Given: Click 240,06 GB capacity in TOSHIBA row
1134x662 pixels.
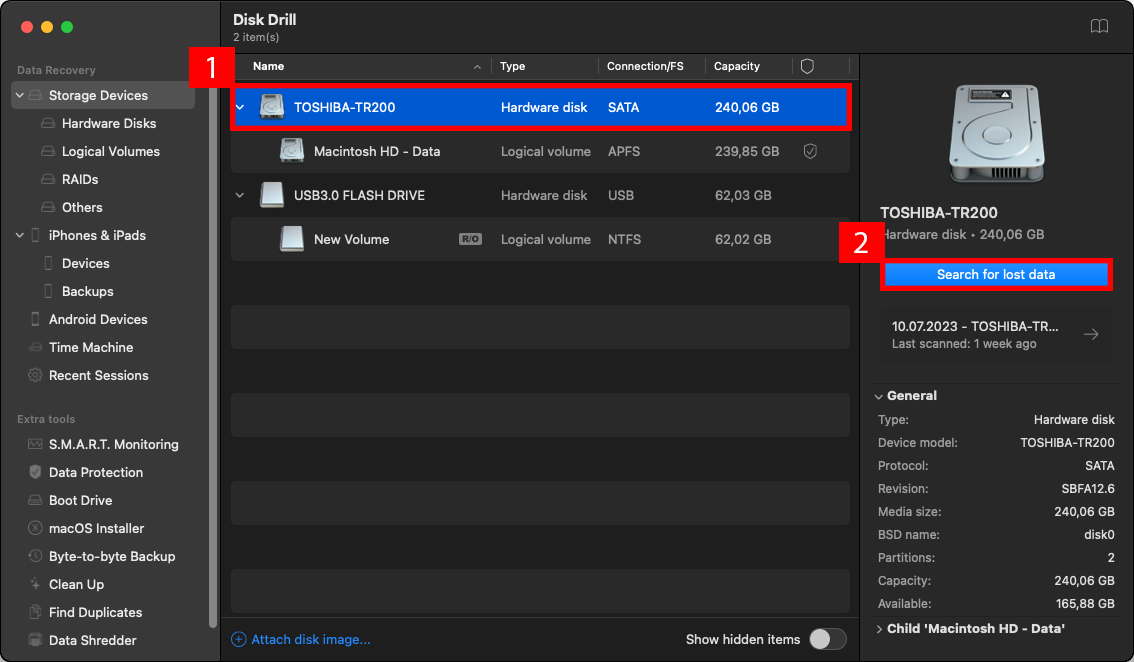Looking at the screenshot, I should pos(747,107).
